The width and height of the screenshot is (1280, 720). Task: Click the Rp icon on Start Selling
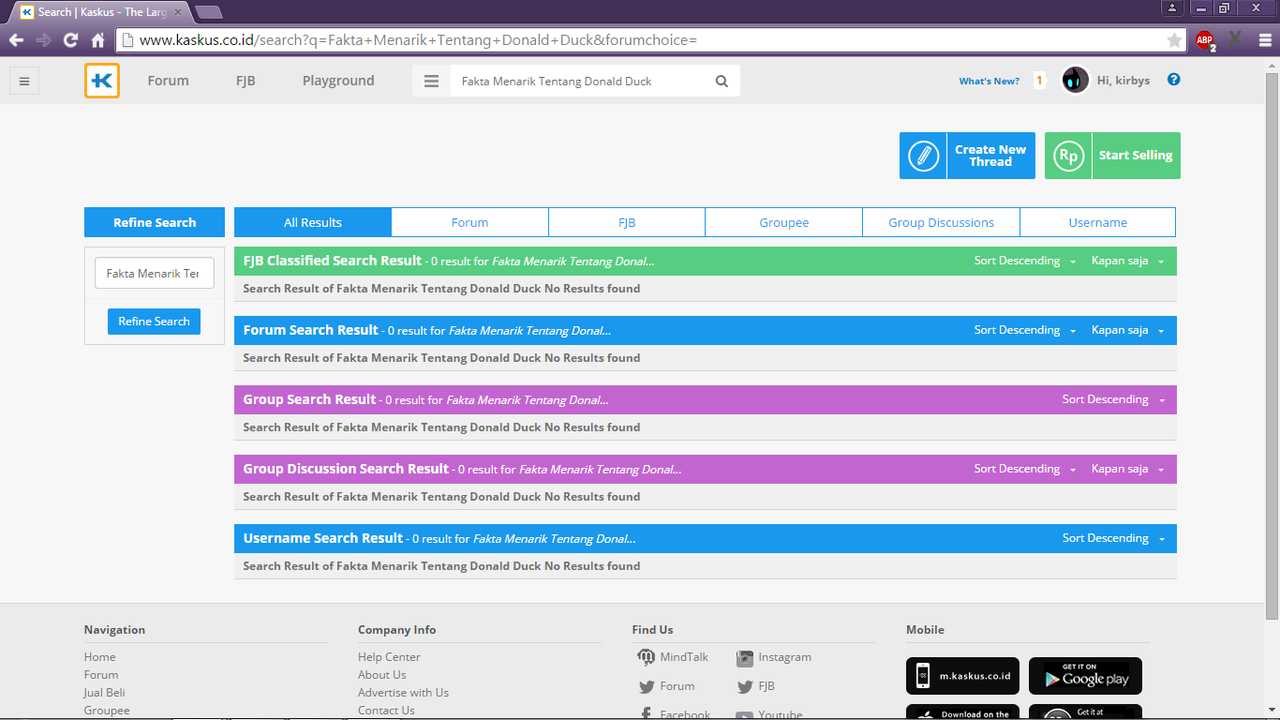(1069, 156)
